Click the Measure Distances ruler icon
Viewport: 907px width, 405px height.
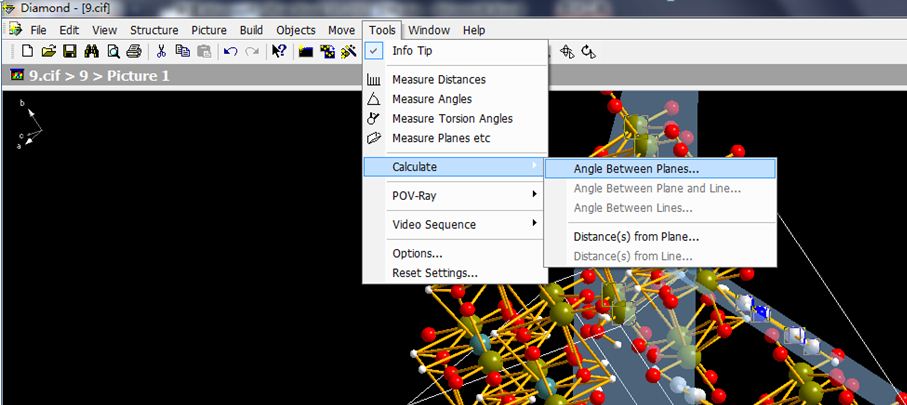pos(374,80)
